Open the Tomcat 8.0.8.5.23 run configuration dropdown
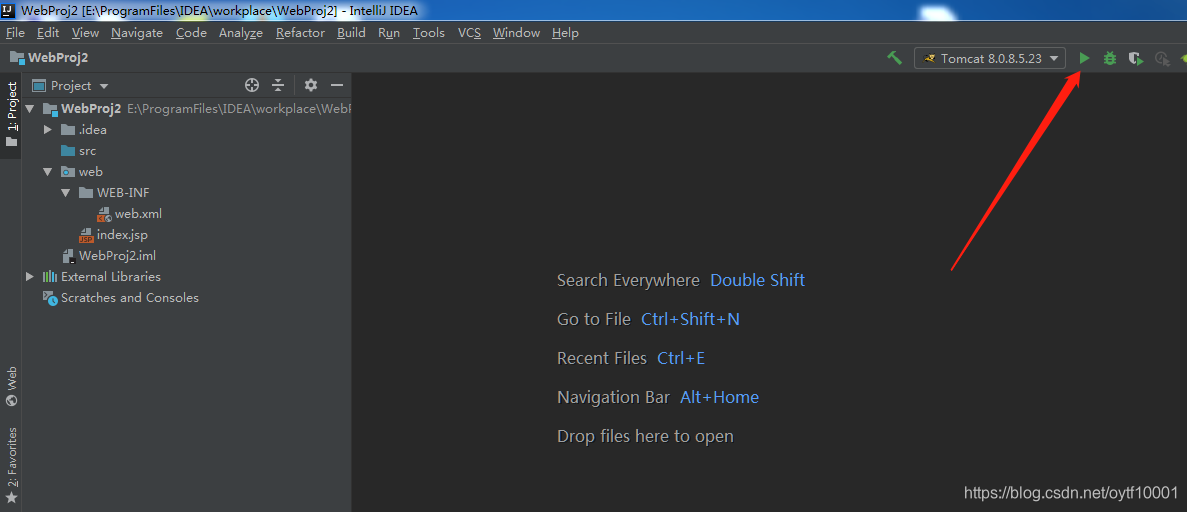 990,58
